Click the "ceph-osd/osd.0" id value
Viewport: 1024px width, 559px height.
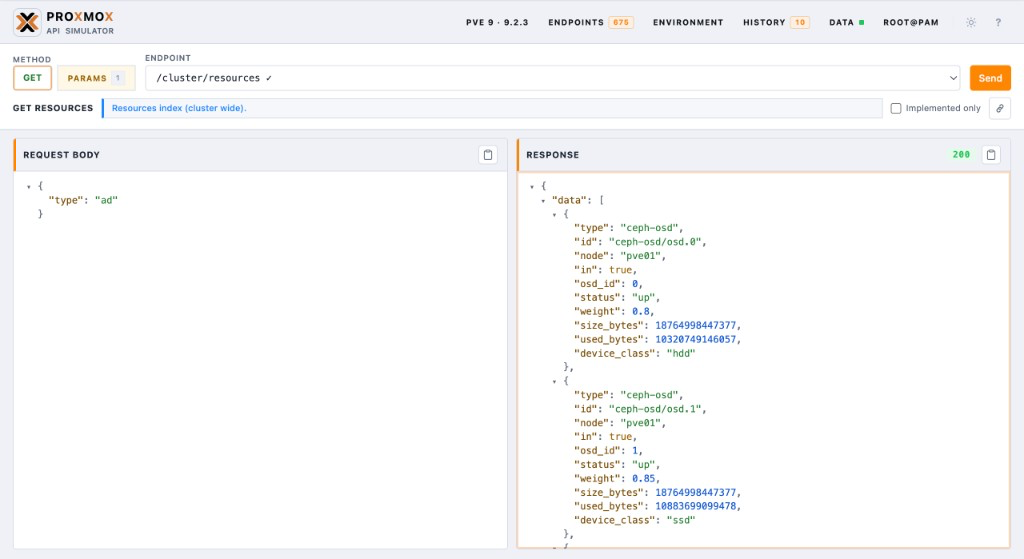[x=656, y=242]
